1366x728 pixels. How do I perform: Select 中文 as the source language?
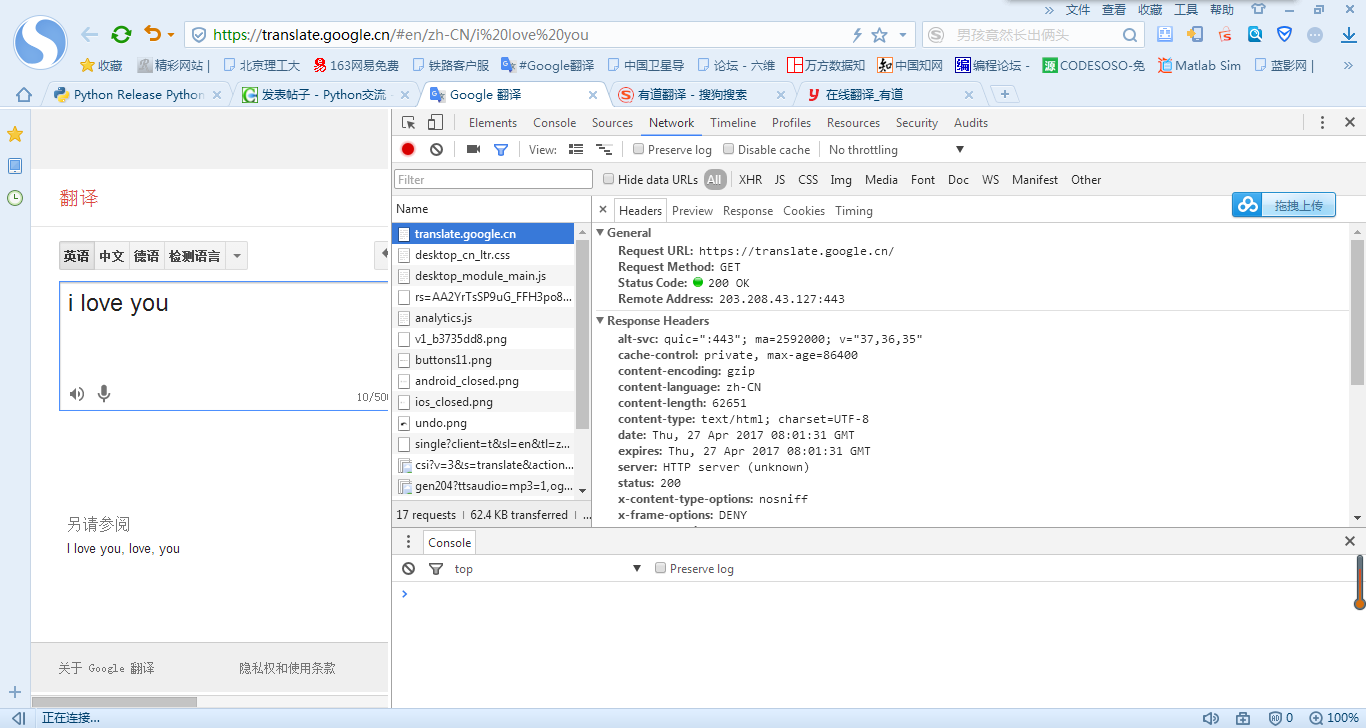pos(112,256)
